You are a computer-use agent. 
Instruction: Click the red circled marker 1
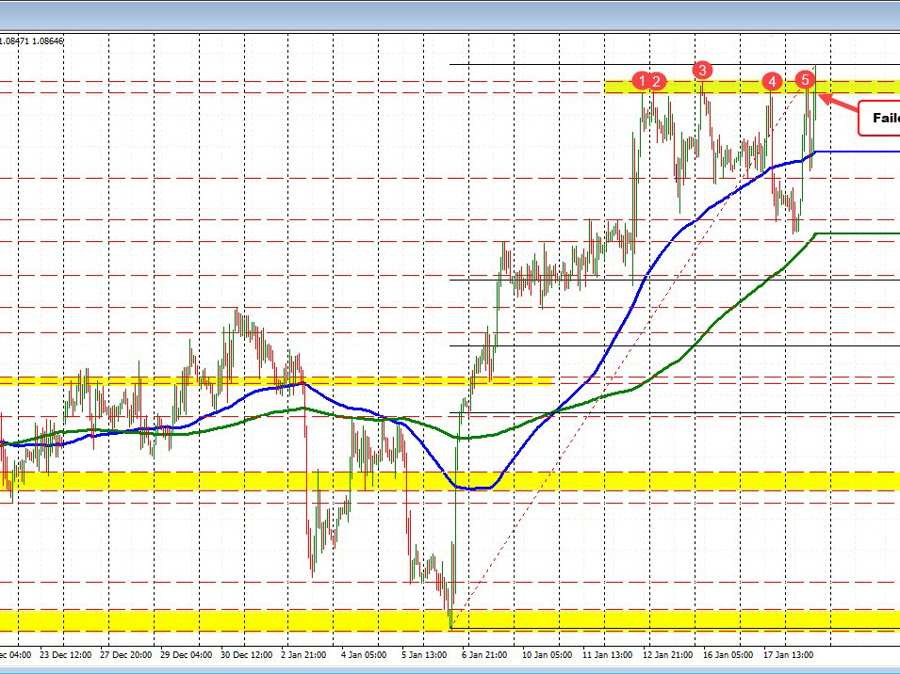(642, 82)
